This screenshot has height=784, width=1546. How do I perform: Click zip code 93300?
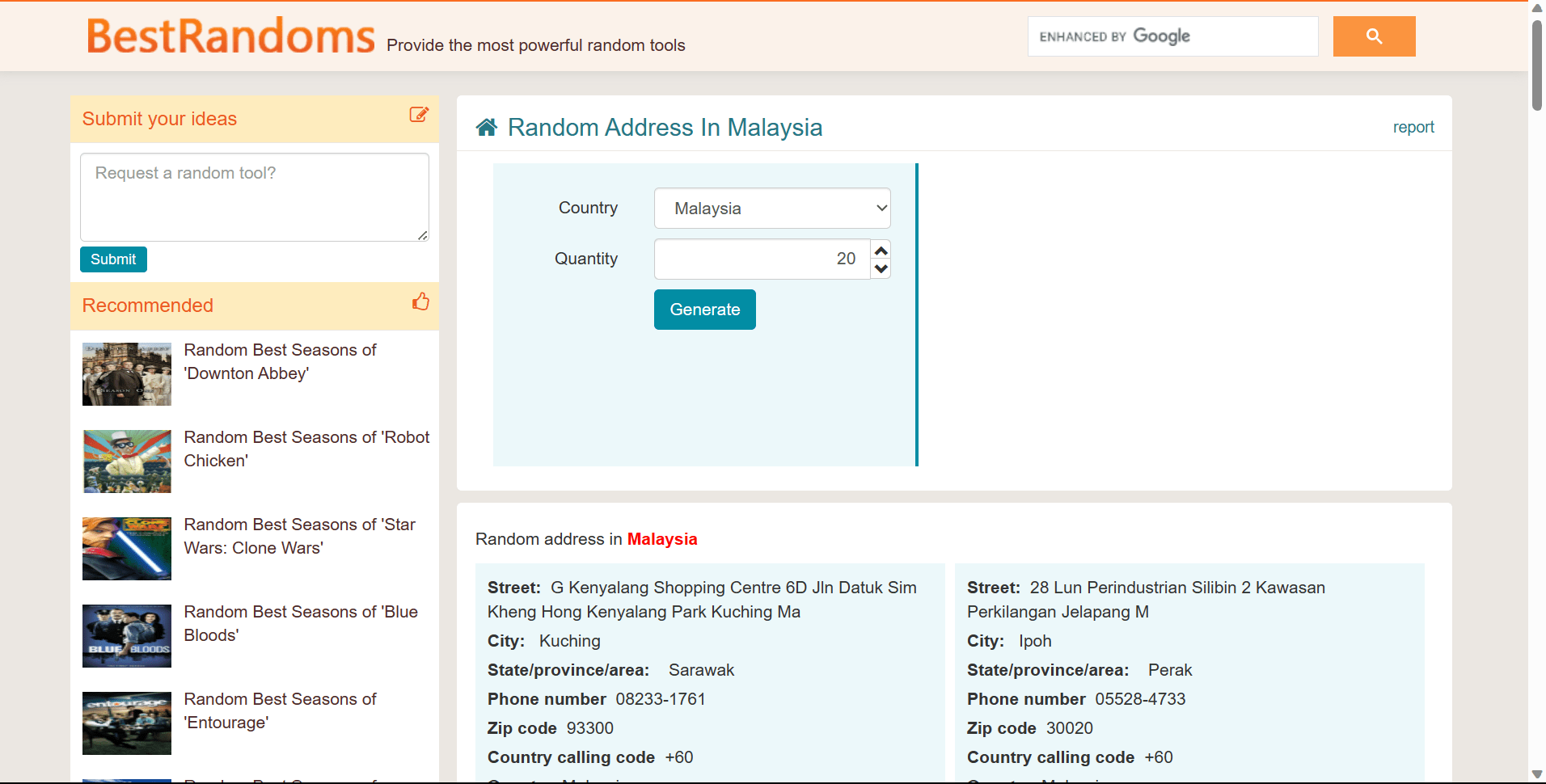[x=590, y=728]
